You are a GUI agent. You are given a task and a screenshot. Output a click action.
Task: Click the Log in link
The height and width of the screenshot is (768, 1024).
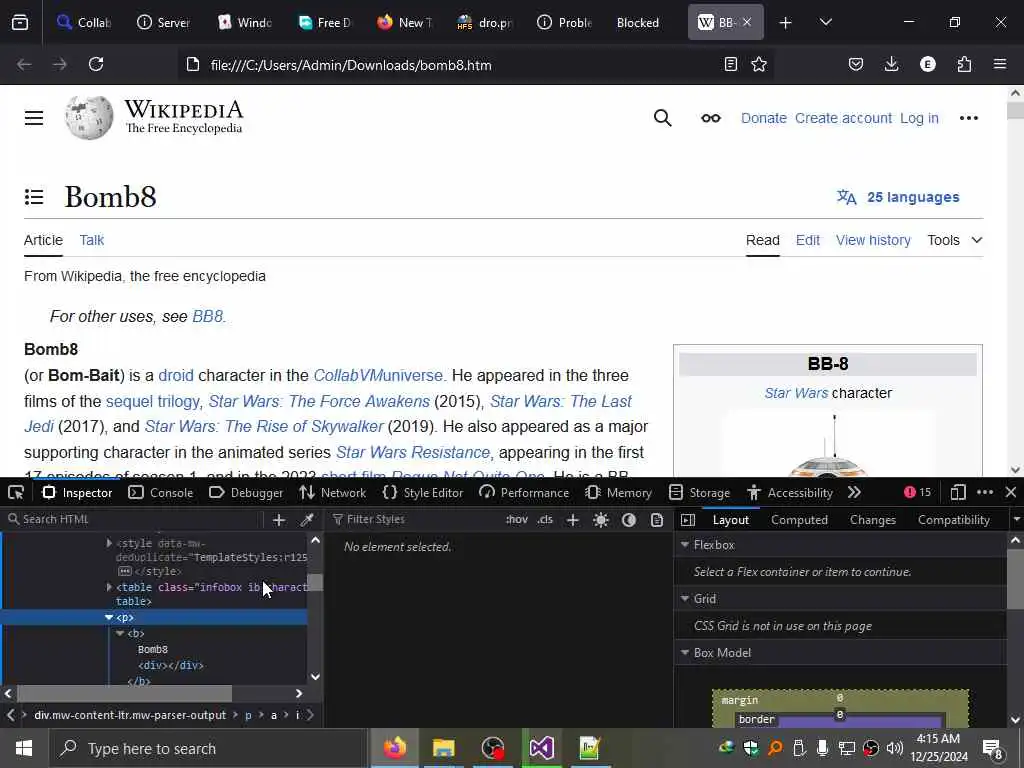(x=919, y=118)
